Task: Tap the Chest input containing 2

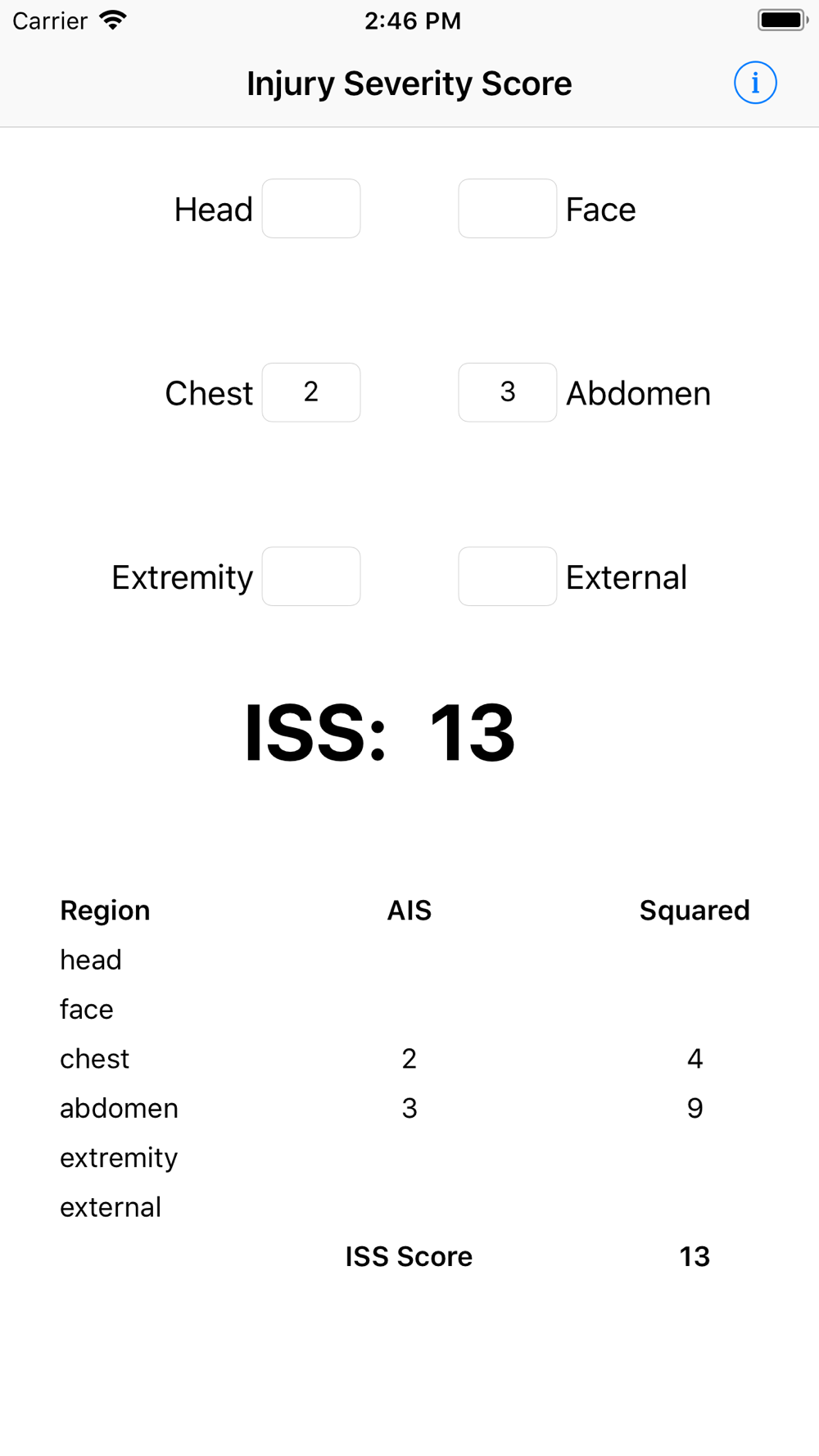Action: [x=311, y=392]
